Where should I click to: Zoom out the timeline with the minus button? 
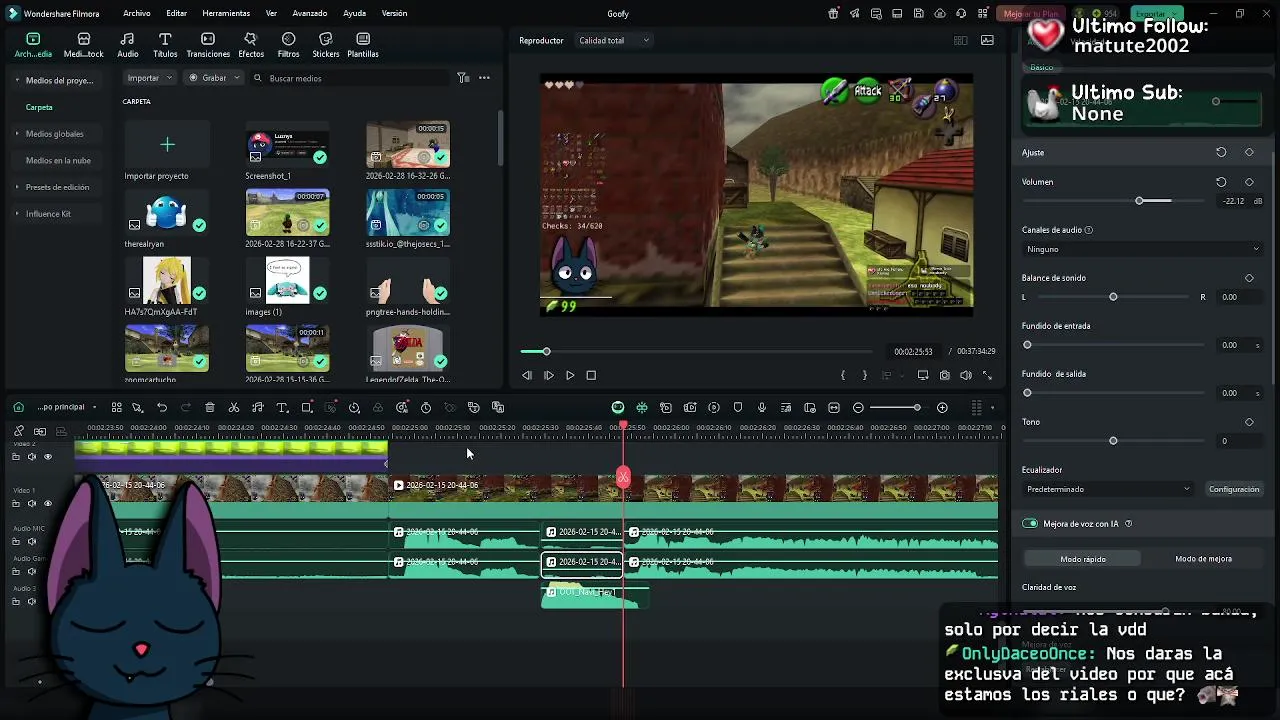tap(858, 408)
